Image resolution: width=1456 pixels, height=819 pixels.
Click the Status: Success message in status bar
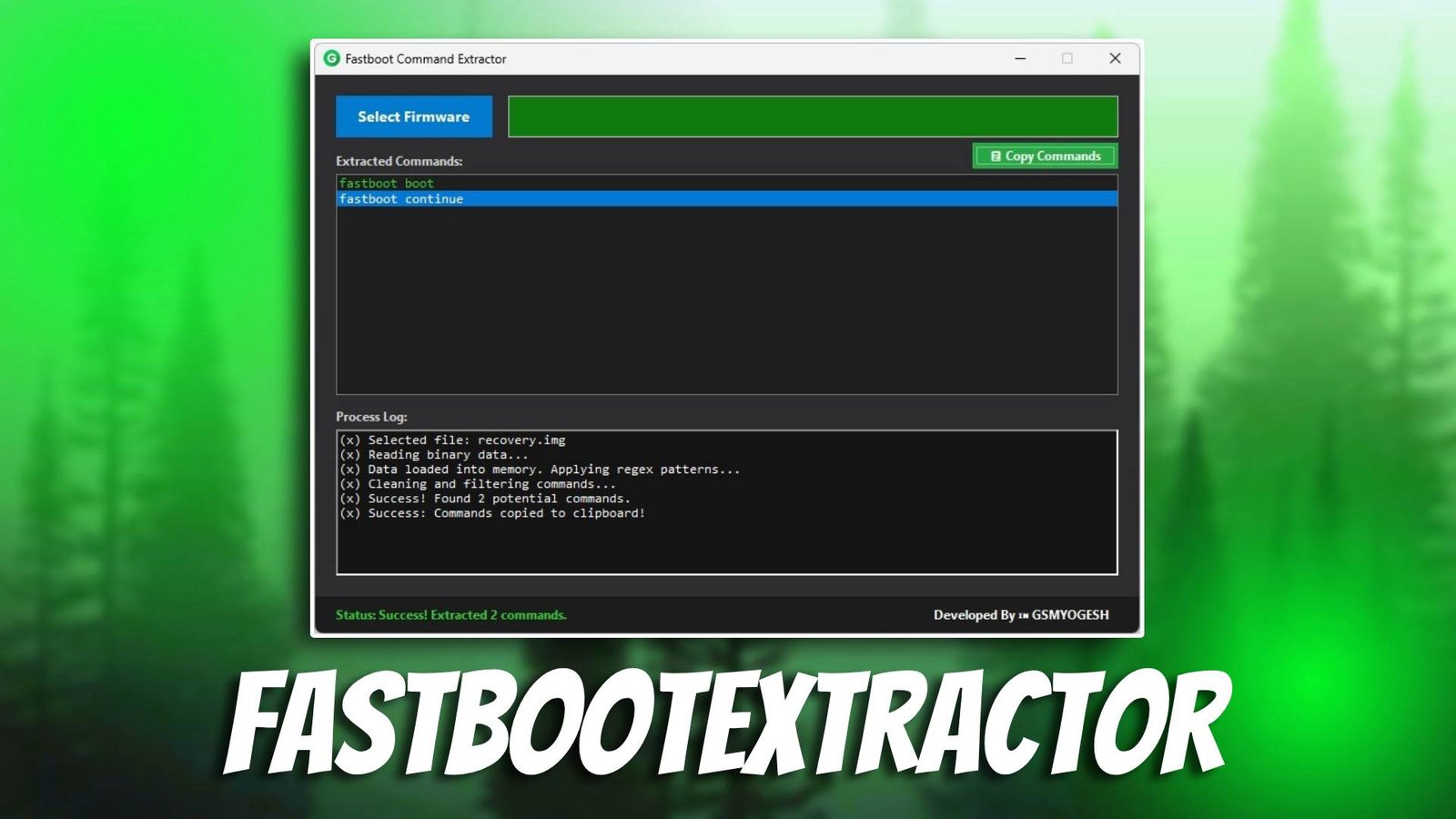451,614
